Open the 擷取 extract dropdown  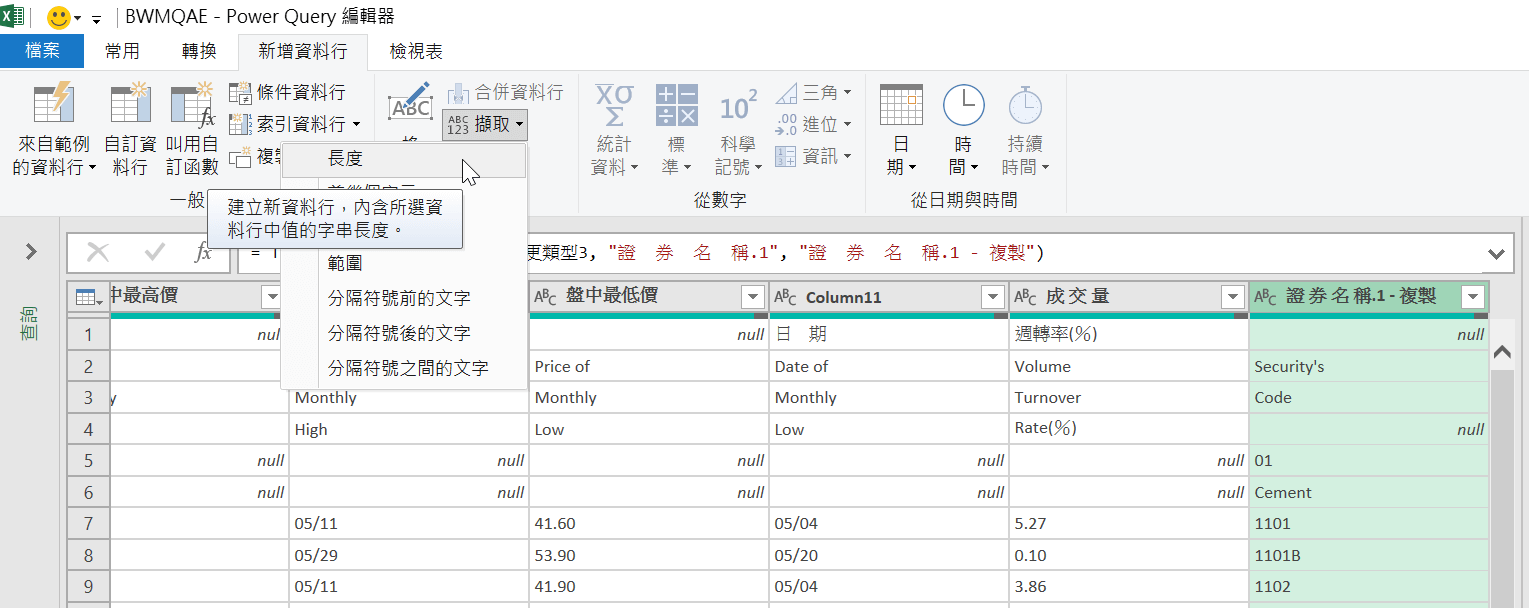click(485, 124)
